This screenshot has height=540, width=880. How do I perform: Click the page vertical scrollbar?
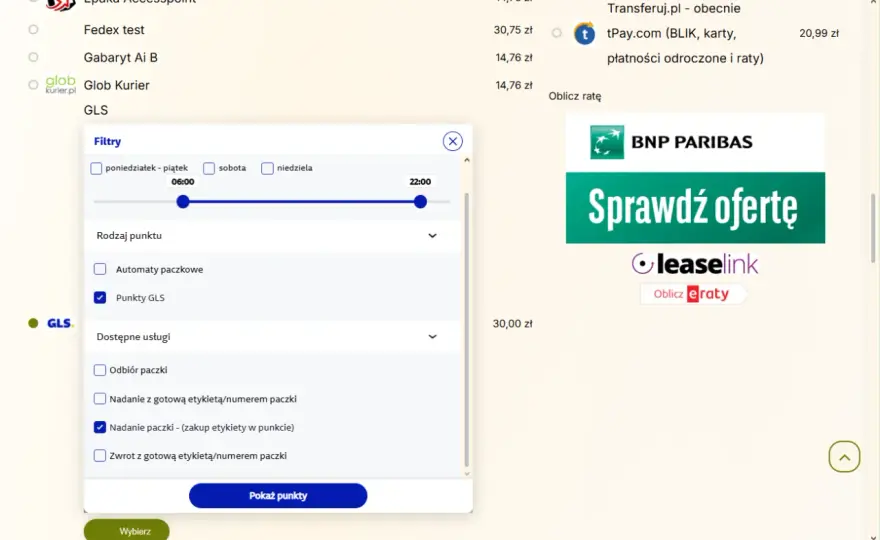(x=873, y=228)
